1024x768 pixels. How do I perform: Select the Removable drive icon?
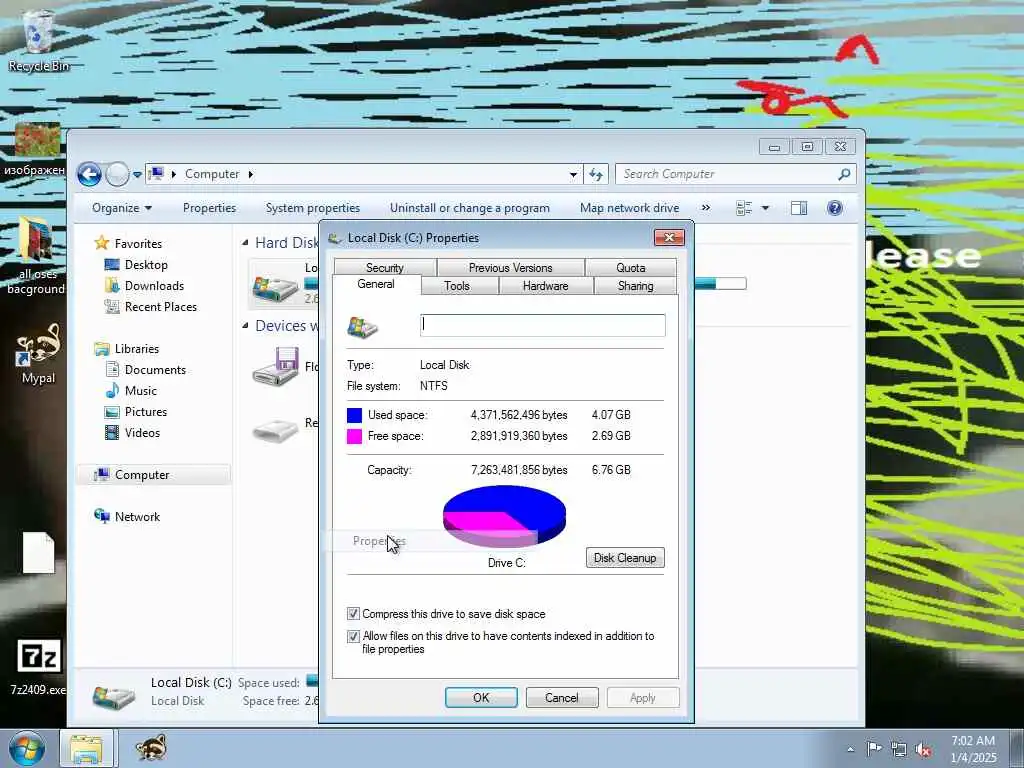point(276,430)
